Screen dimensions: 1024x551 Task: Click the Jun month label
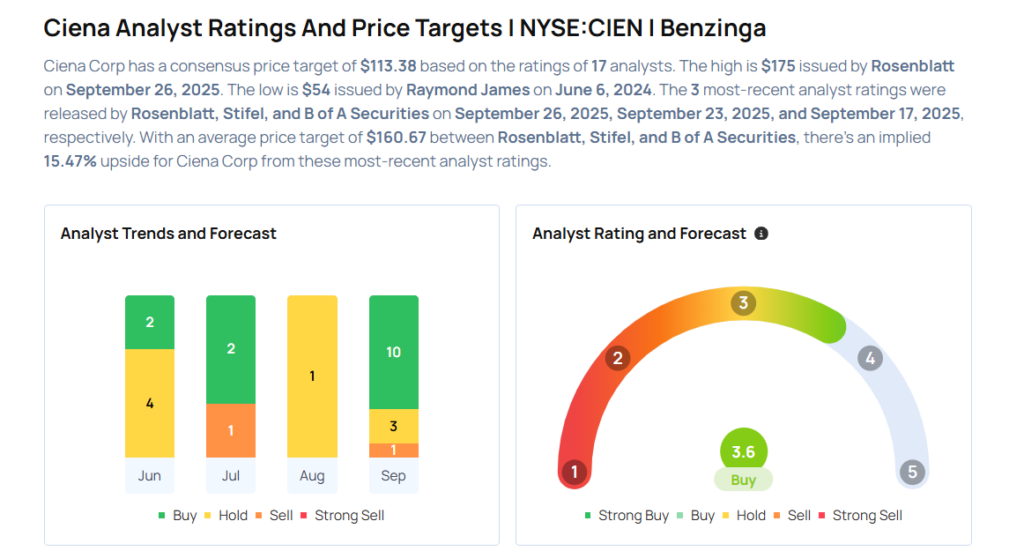pos(149,476)
